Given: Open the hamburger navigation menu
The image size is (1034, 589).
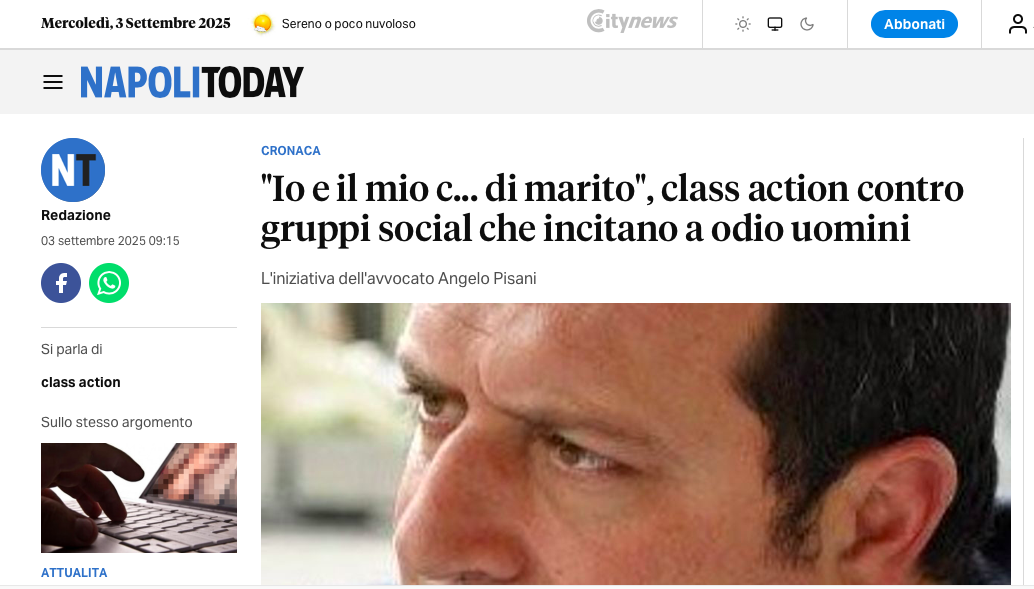Looking at the screenshot, I should (53, 82).
